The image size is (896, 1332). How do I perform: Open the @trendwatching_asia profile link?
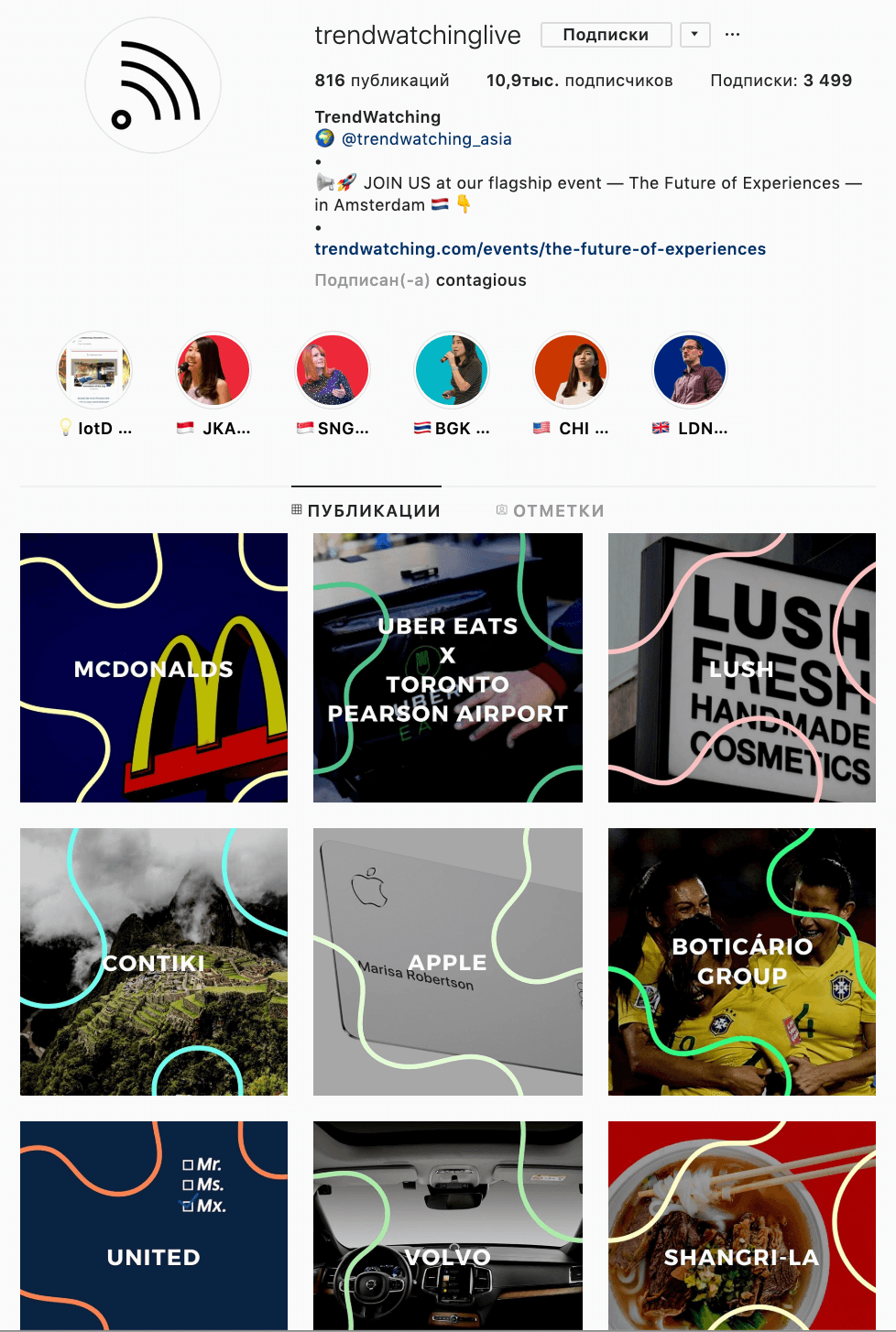(x=427, y=139)
